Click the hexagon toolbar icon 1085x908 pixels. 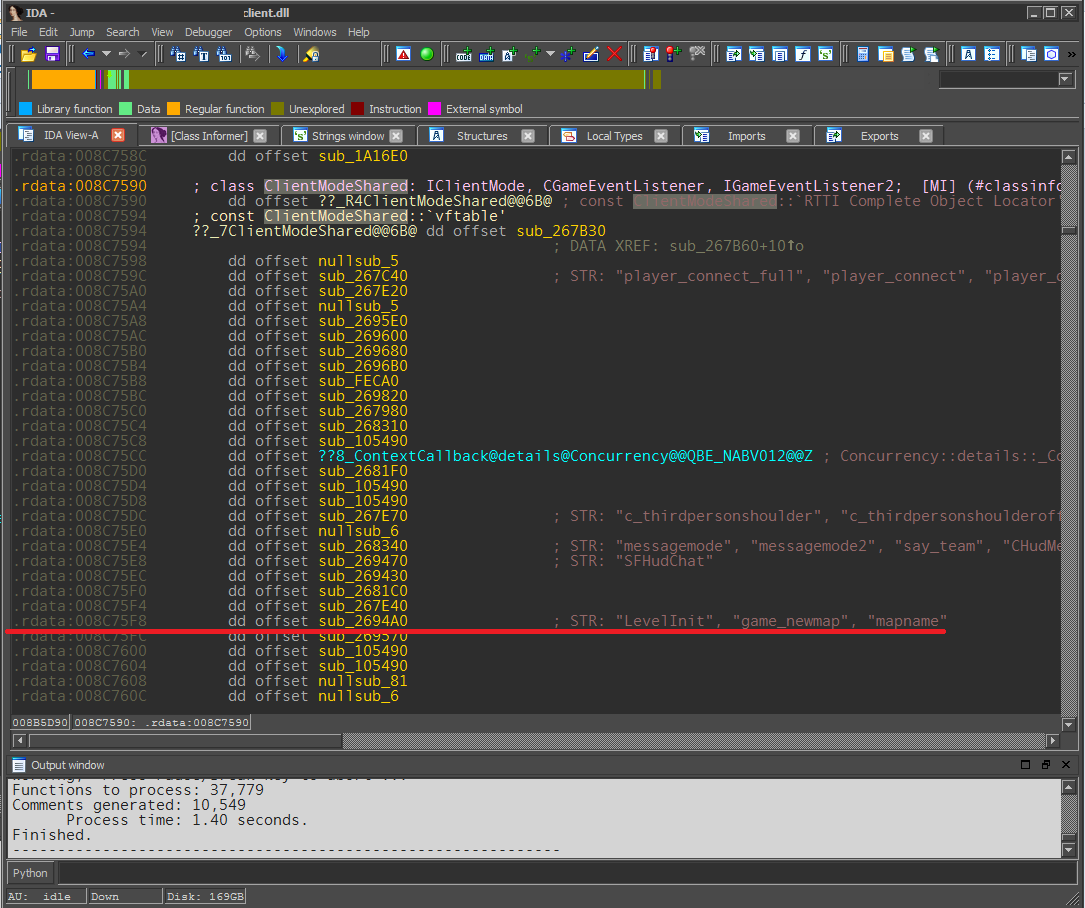click(x=1052, y=54)
